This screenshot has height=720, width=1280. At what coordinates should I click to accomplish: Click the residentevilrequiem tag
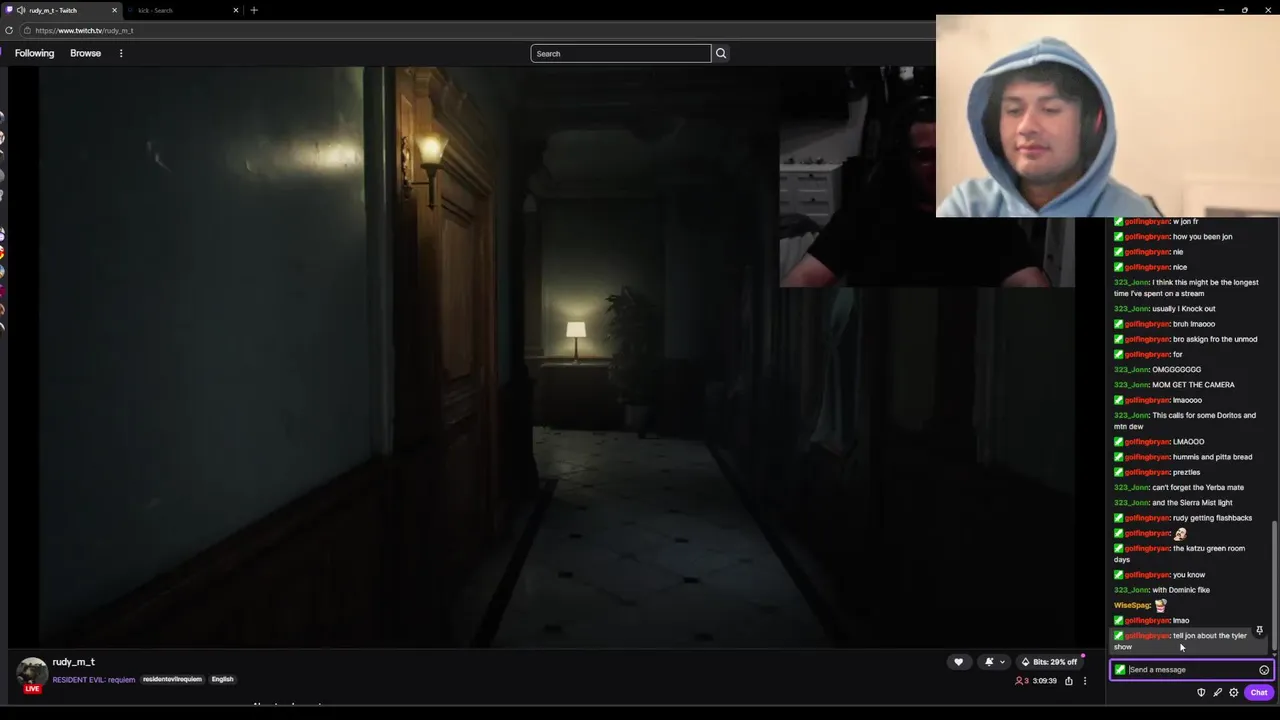tap(172, 679)
